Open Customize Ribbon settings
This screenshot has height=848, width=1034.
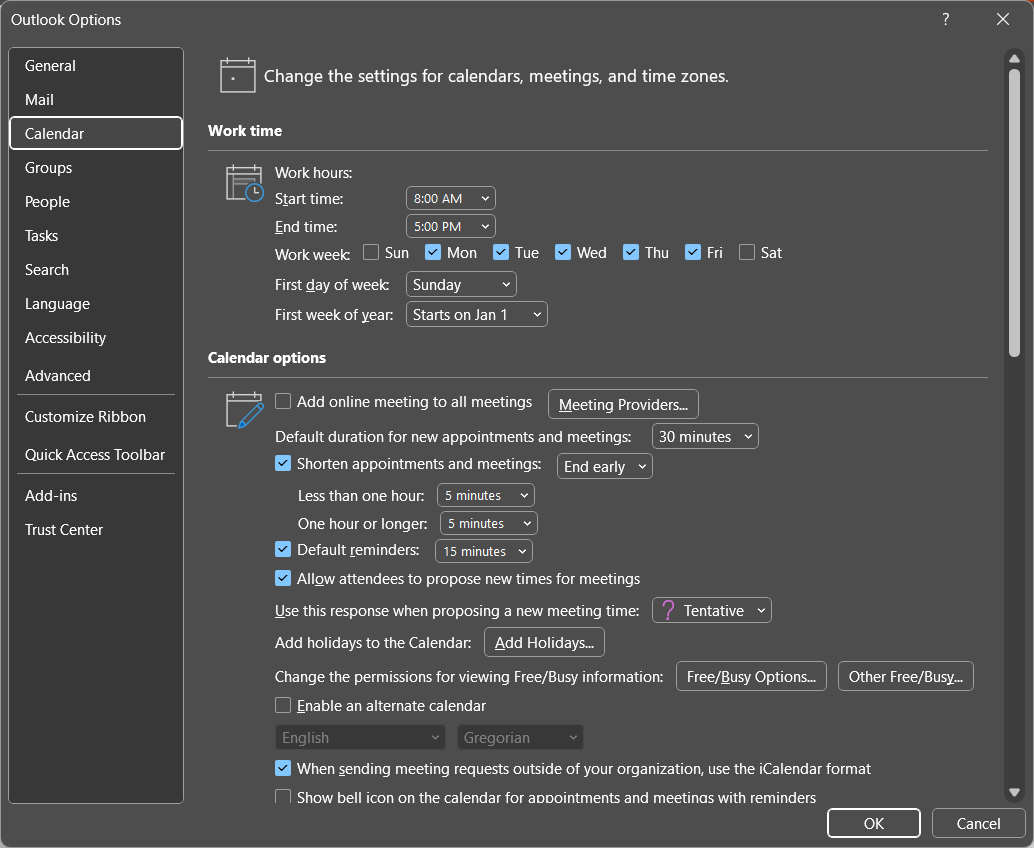pos(96,417)
